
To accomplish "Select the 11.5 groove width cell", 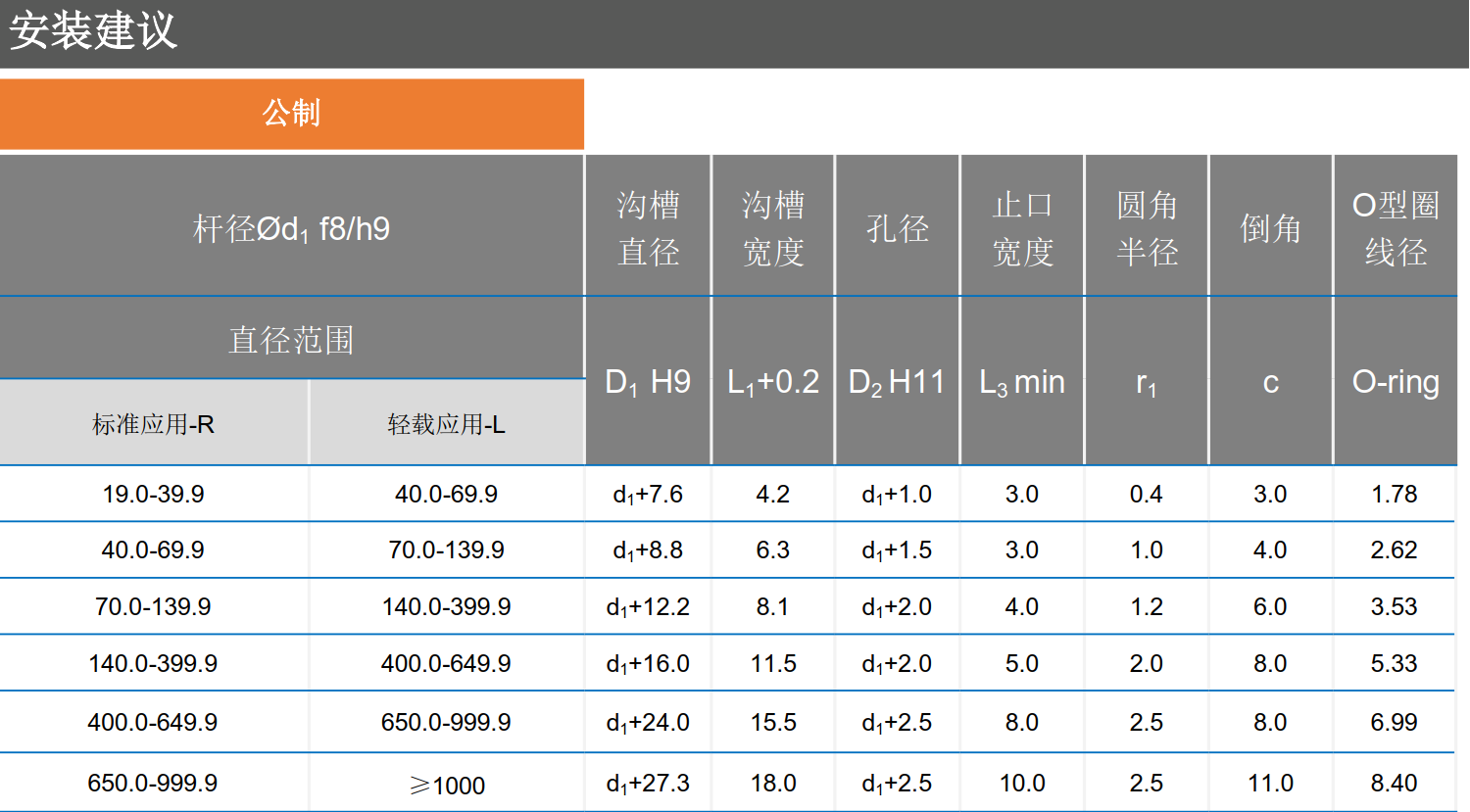I will (773, 664).
